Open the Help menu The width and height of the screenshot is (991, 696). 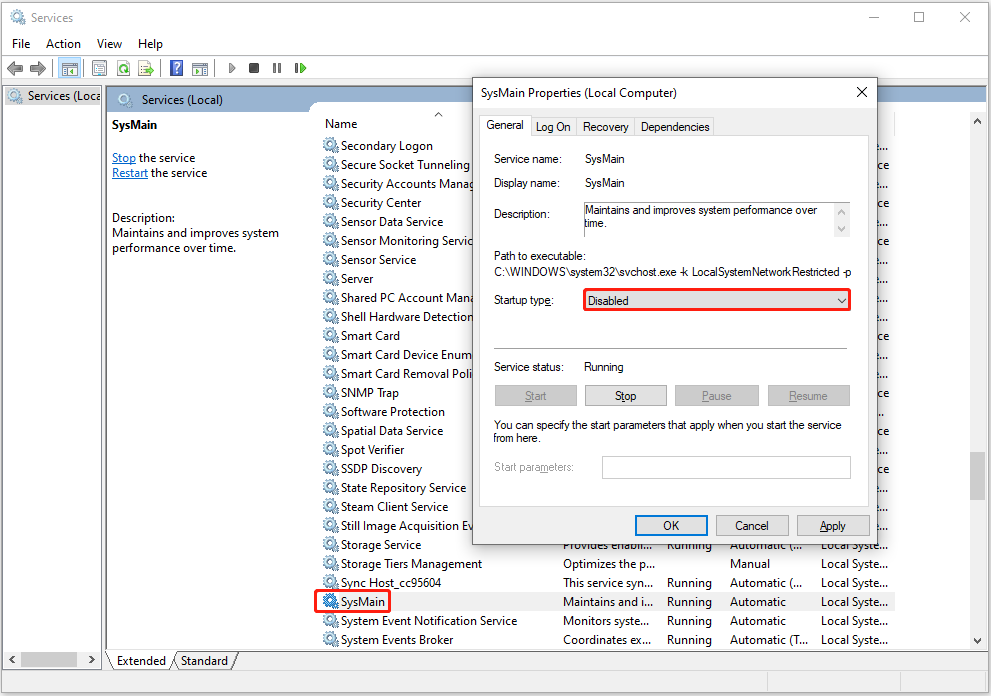click(150, 44)
